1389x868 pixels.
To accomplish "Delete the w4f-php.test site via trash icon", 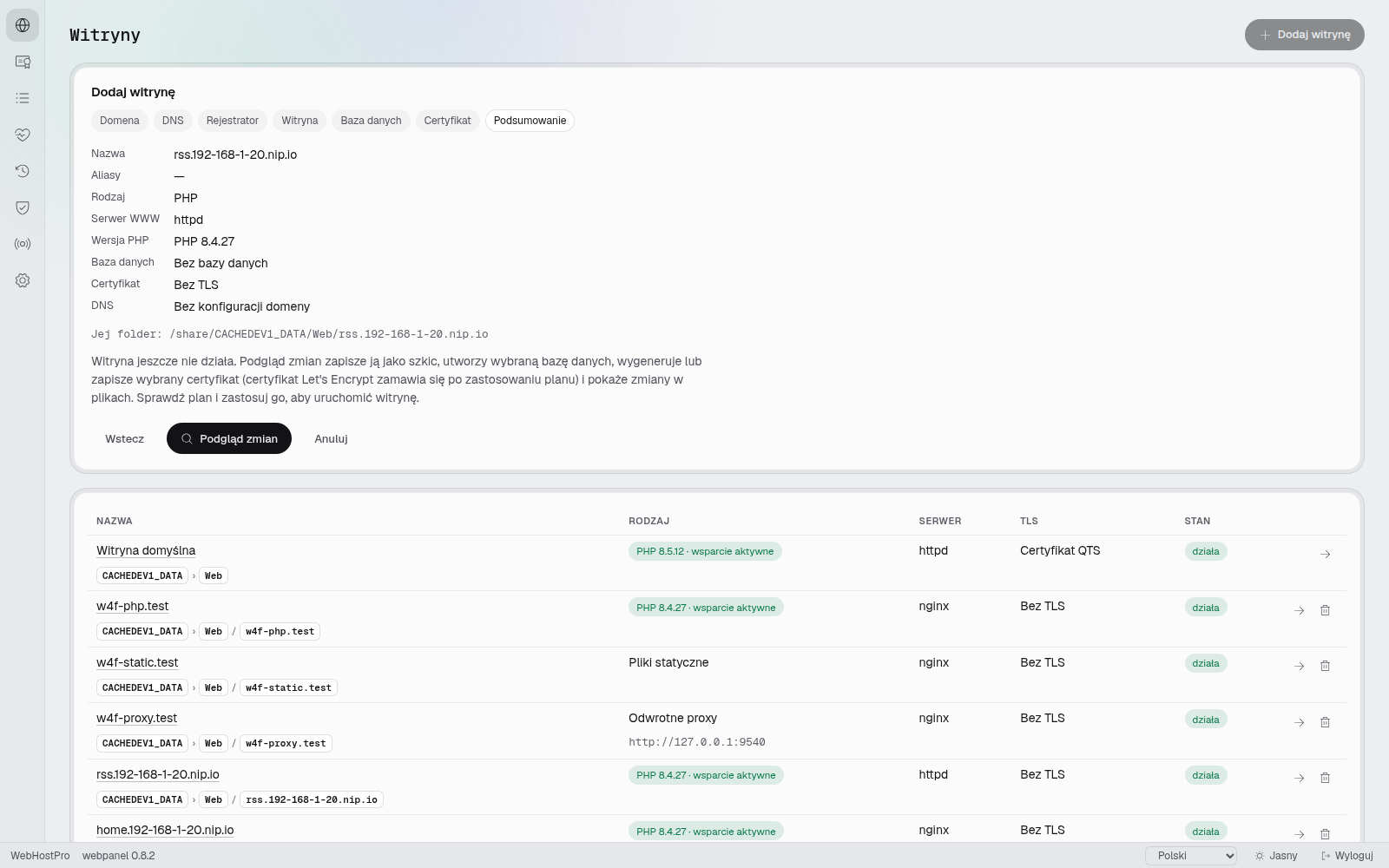I will (1325, 610).
